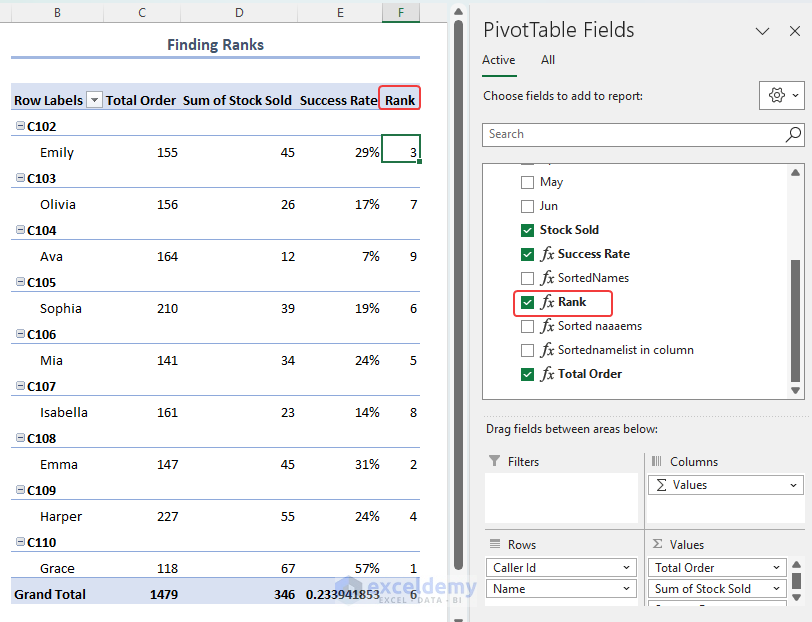Screen dimensions: 812x622
Task: Check the May field checkbox
Action: [527, 182]
